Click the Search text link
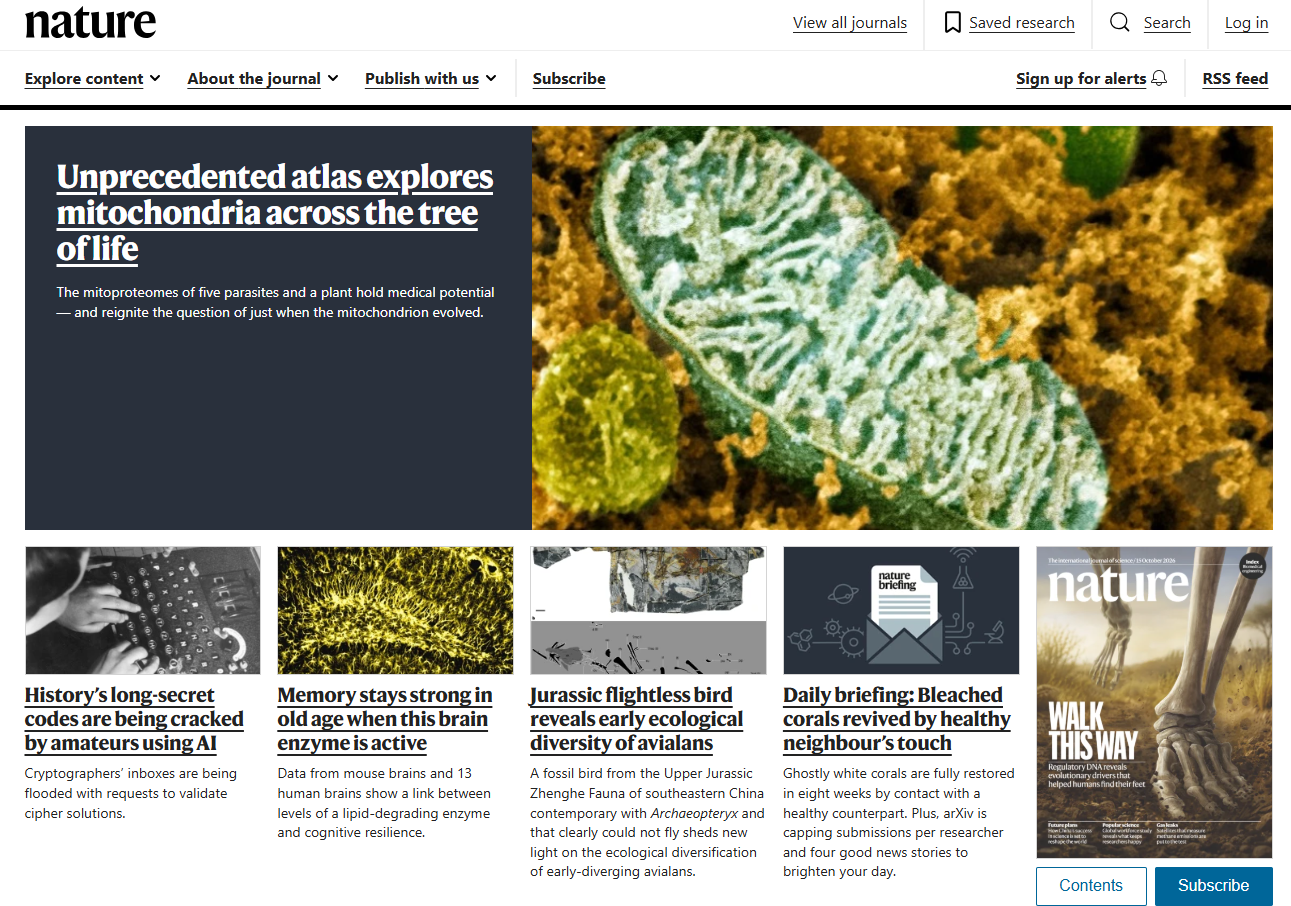Image resolution: width=1291 pixels, height=906 pixels. click(x=1167, y=23)
